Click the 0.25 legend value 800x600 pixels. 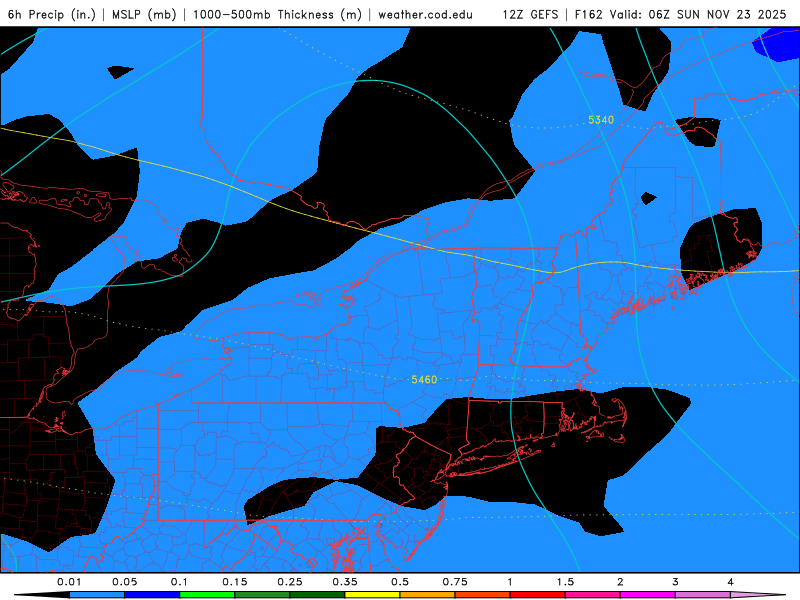pos(290,582)
